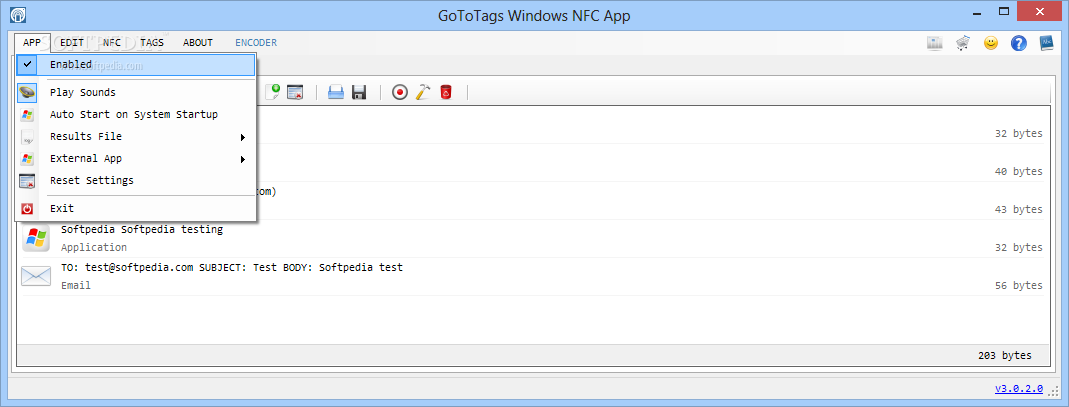Open the EDIT menu

coord(72,42)
